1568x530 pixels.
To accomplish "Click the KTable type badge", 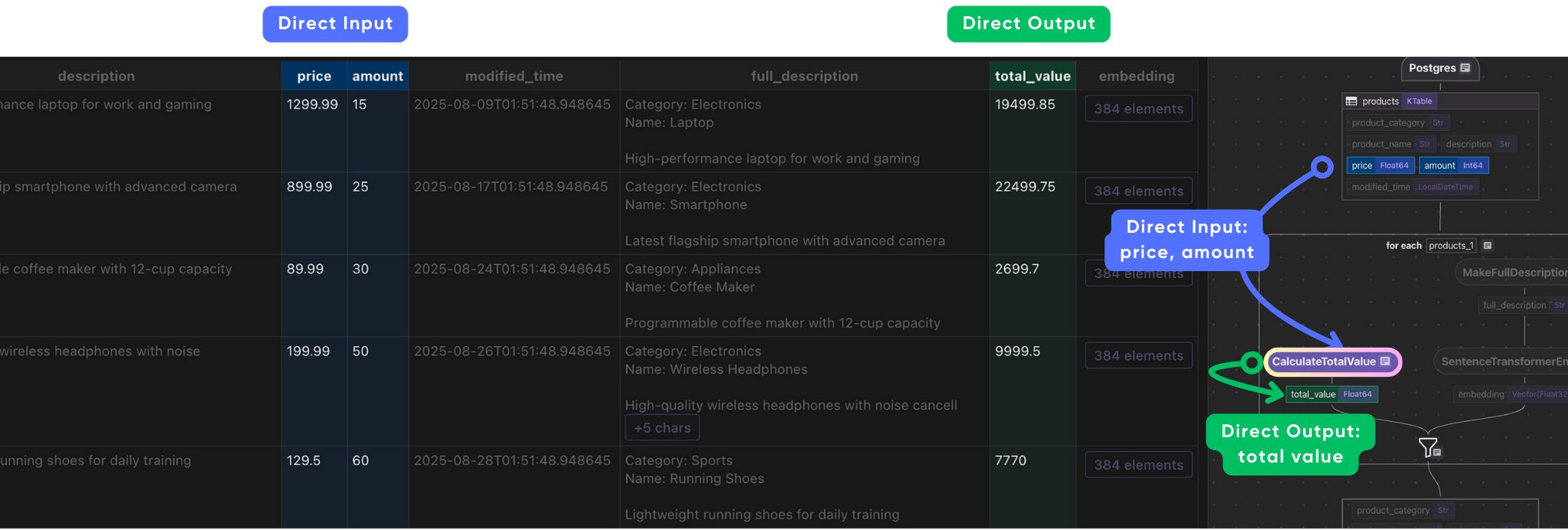I will [1419, 101].
